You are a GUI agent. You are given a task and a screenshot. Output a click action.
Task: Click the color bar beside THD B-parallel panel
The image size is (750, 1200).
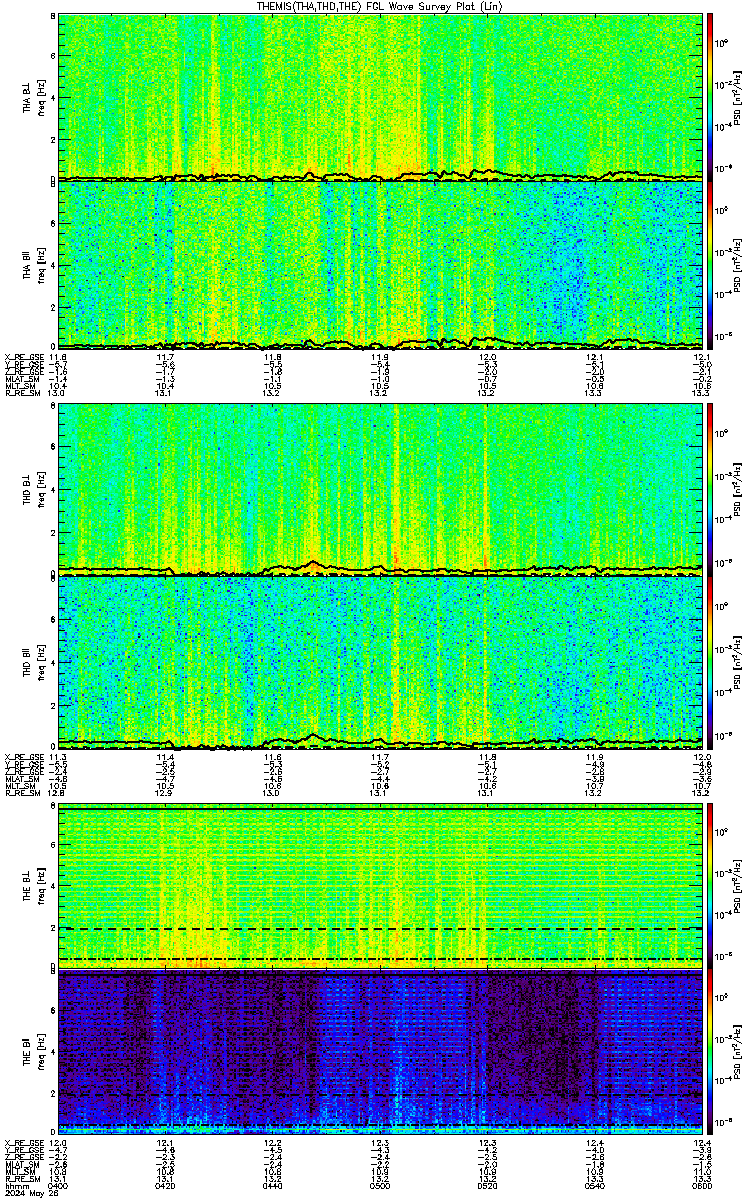pos(710,661)
